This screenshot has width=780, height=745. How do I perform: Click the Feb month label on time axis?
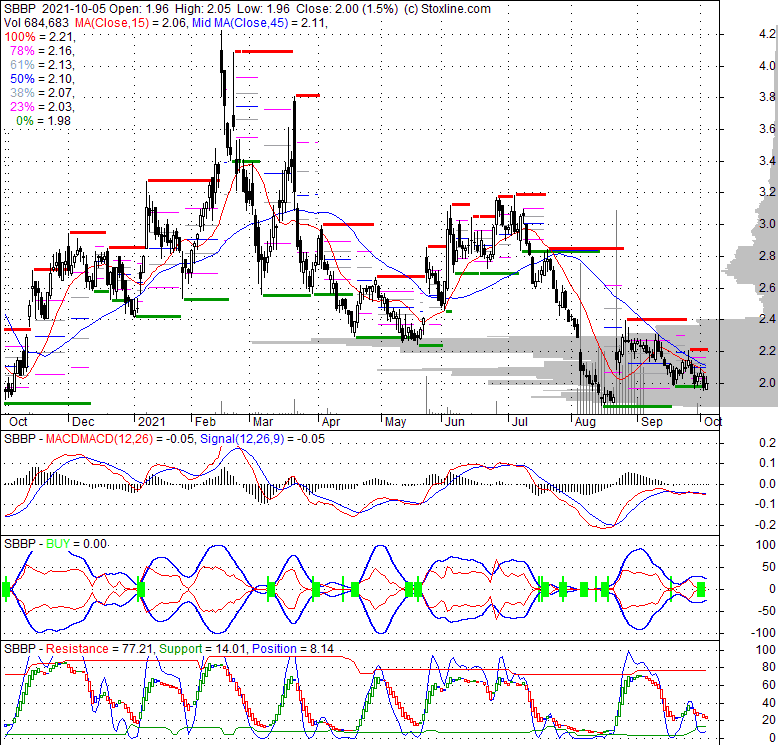205,422
